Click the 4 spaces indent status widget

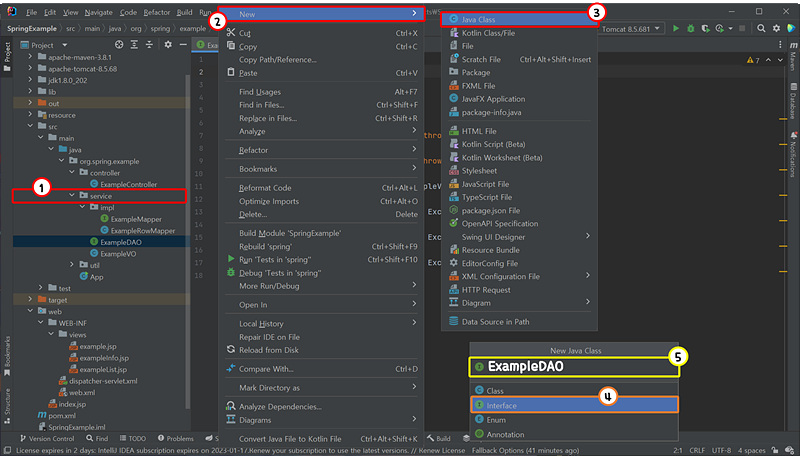pos(752,450)
